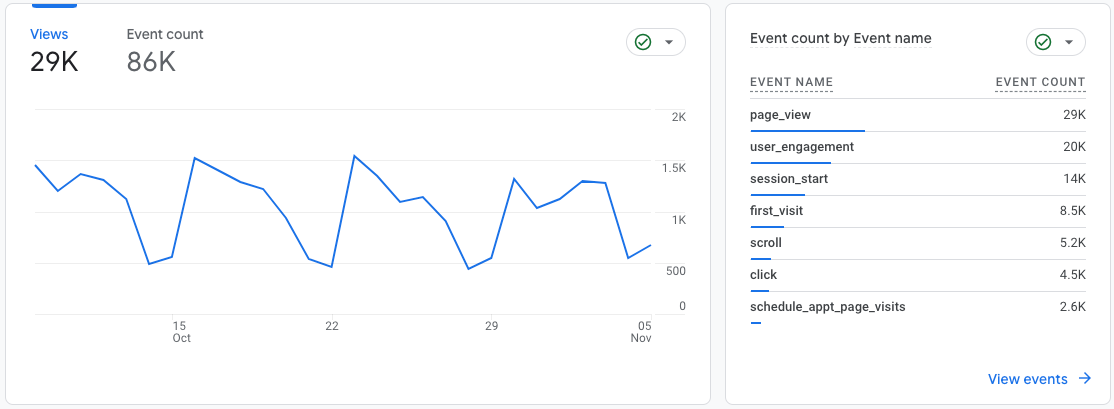The height and width of the screenshot is (409, 1114).
Task: Select the schedule_appt_page_visits event
Action: pyautogui.click(x=828, y=307)
